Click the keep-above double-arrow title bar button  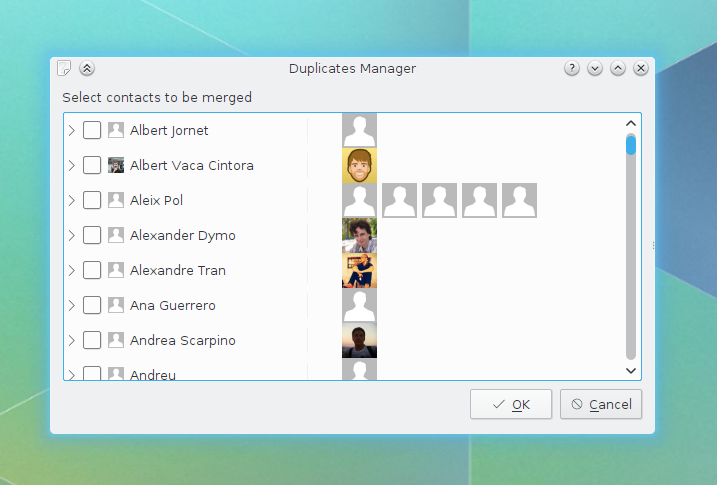(87, 68)
